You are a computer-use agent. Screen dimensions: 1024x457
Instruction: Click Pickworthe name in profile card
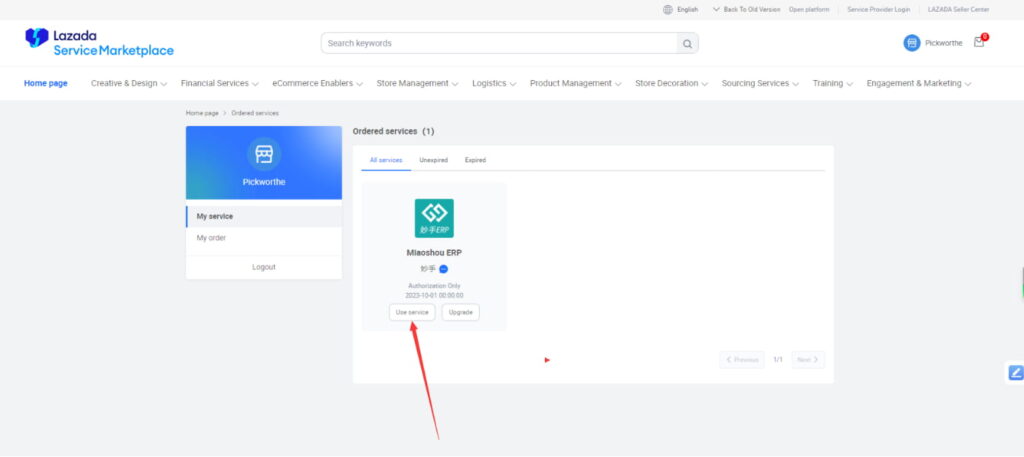point(264,182)
